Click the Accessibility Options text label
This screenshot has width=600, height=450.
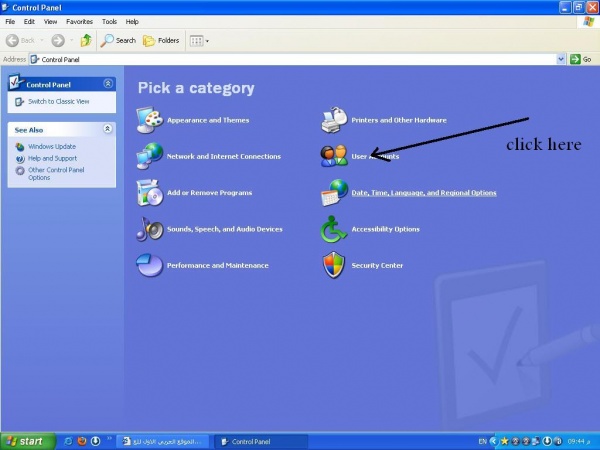click(x=386, y=229)
